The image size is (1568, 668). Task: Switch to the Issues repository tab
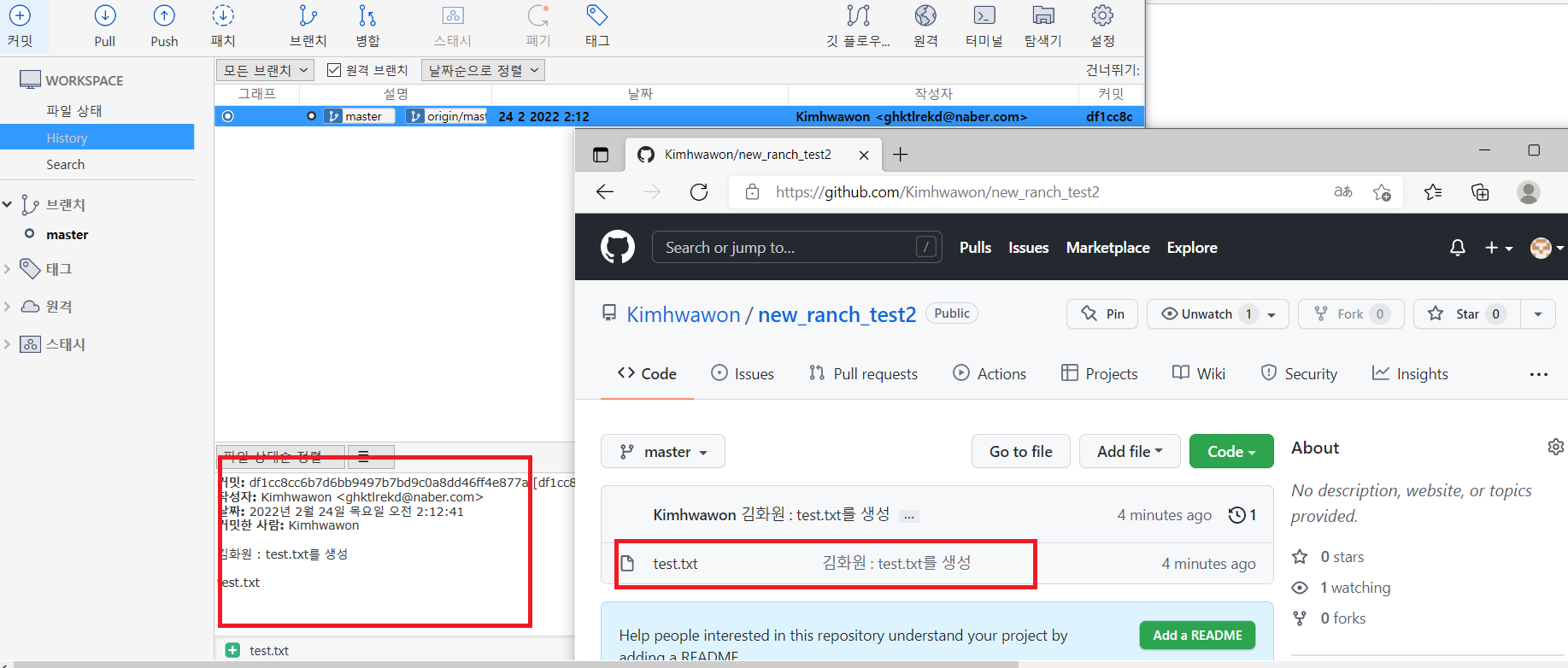743,373
